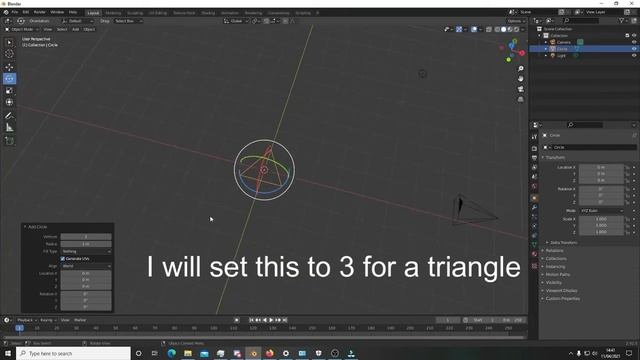Open the File menu
Viewport: 640px width, 360px height.
pos(15,12)
